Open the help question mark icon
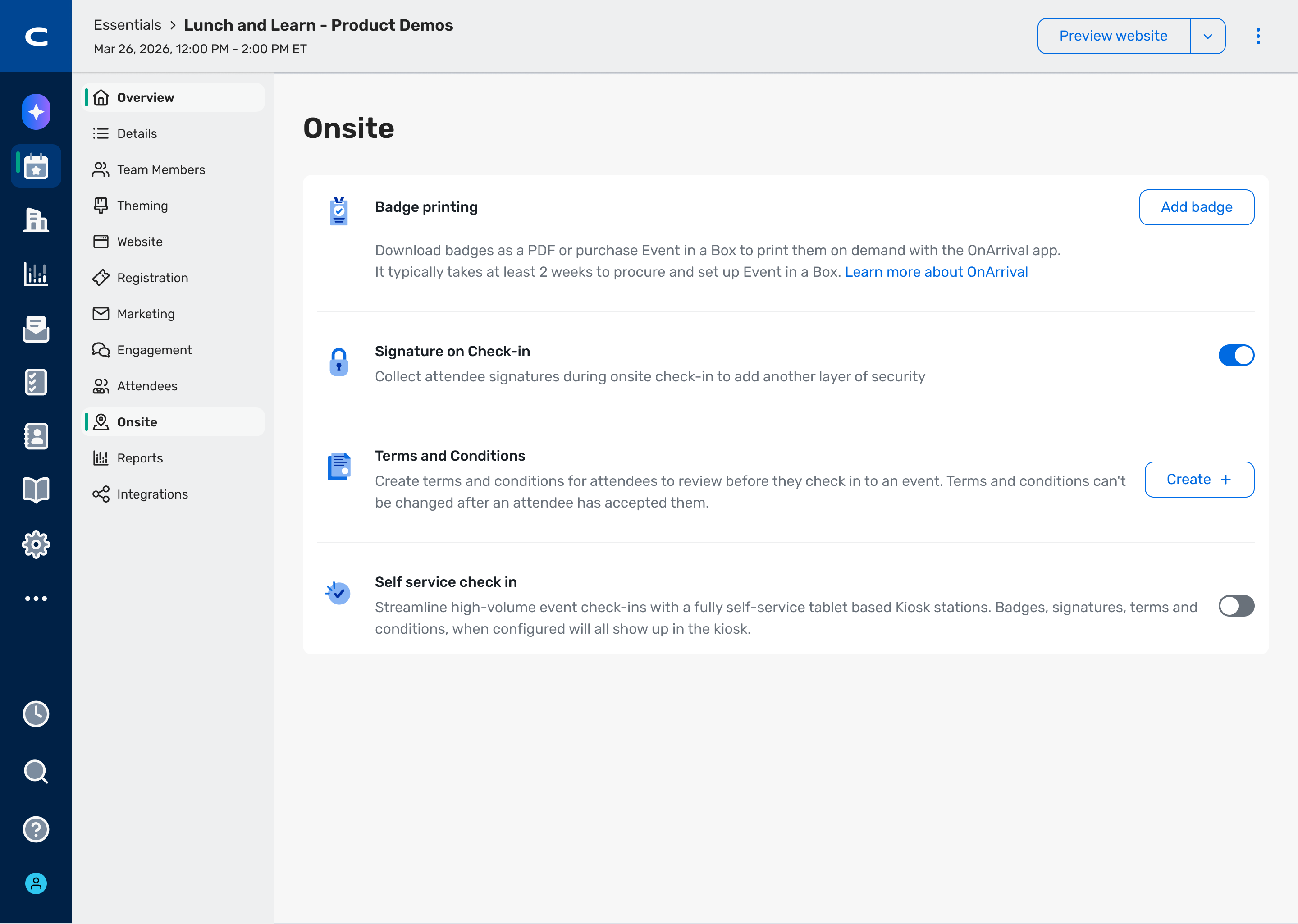Screen dimensions: 1298x924 36,829
